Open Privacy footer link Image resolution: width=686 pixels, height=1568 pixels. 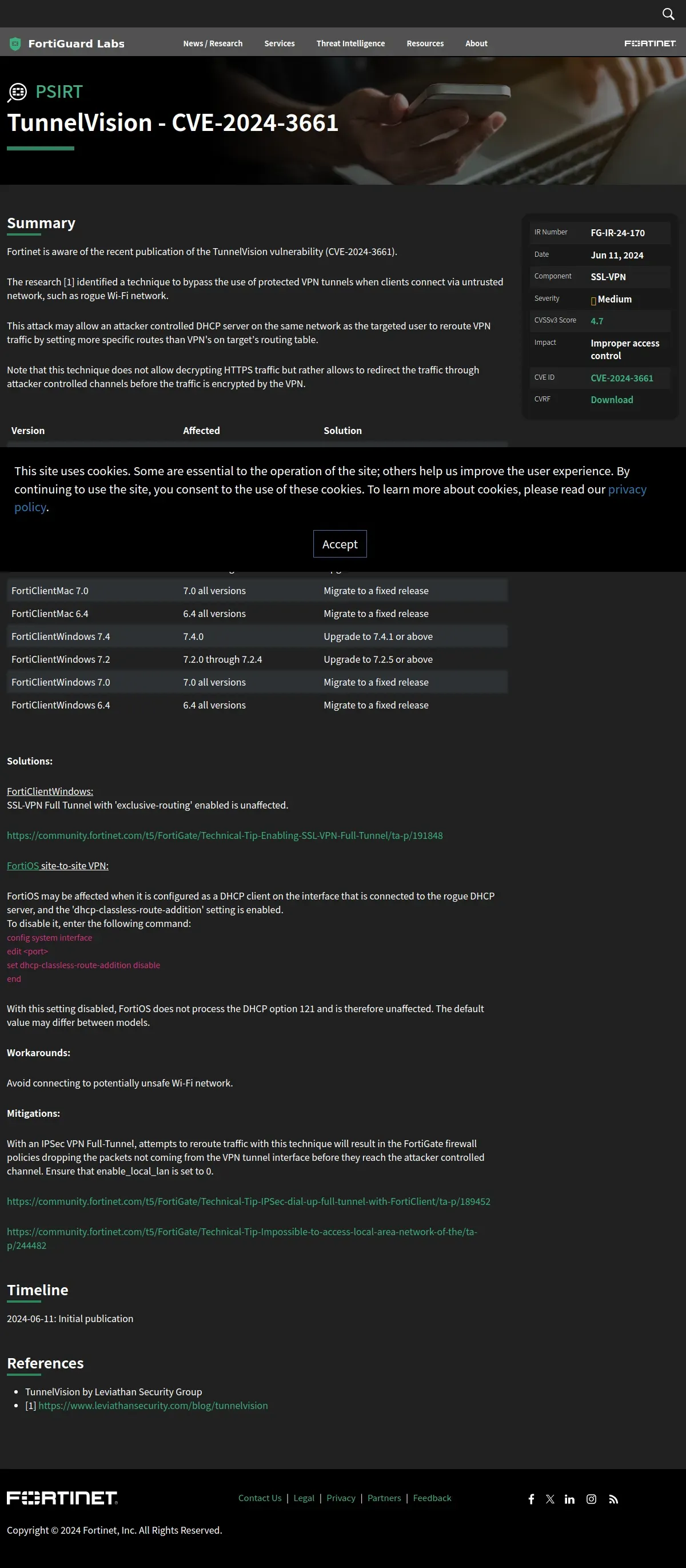(x=341, y=1498)
